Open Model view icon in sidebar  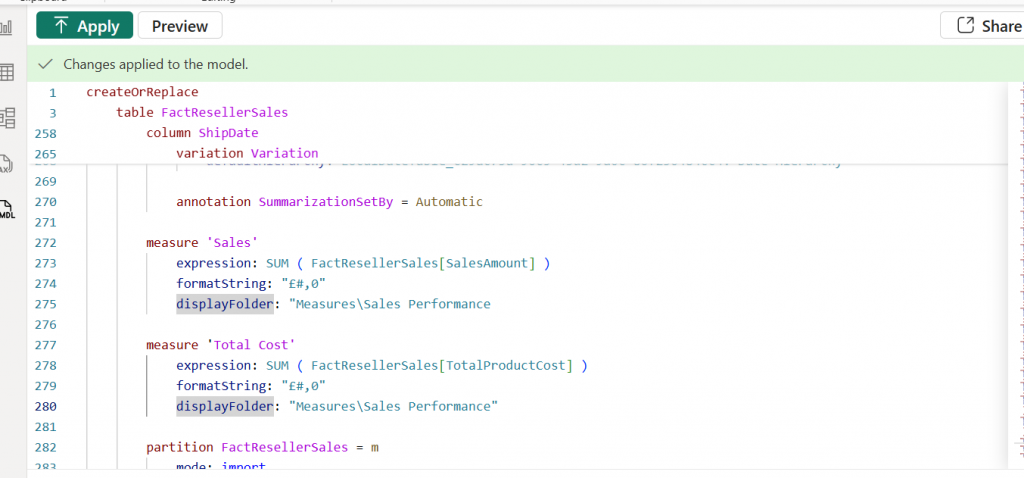click(x=7, y=118)
